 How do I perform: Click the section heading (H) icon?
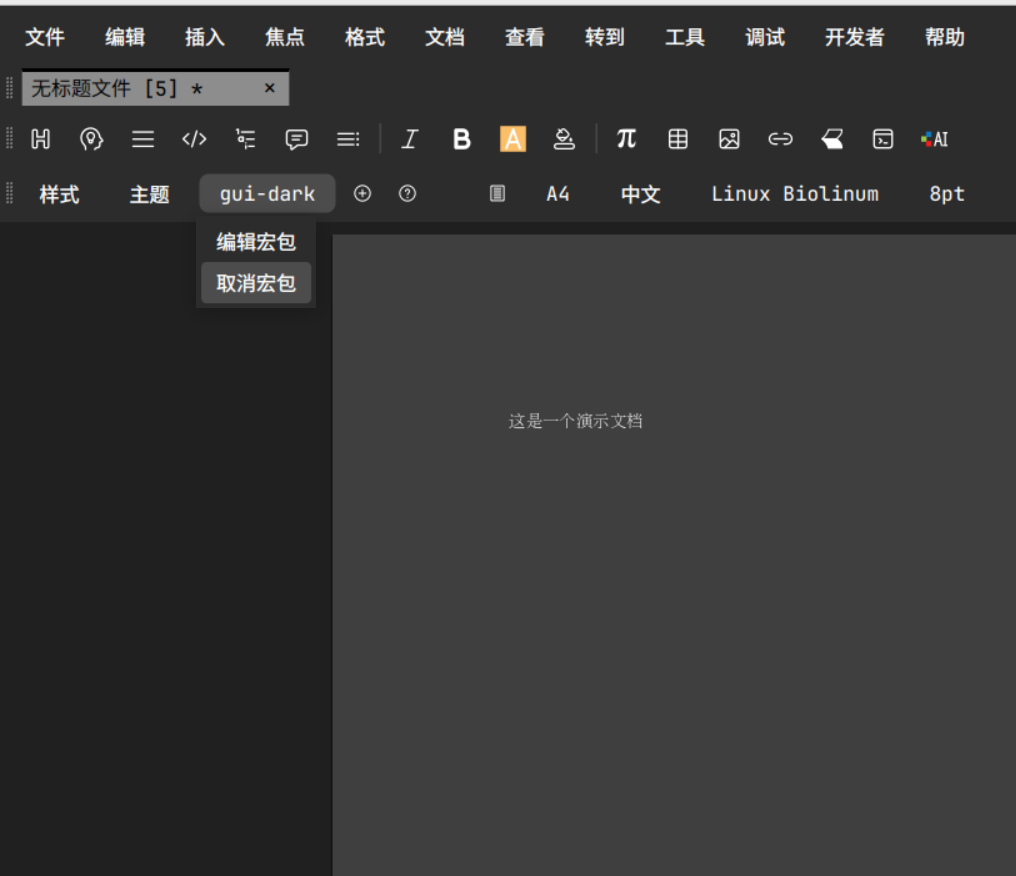pyautogui.click(x=40, y=139)
